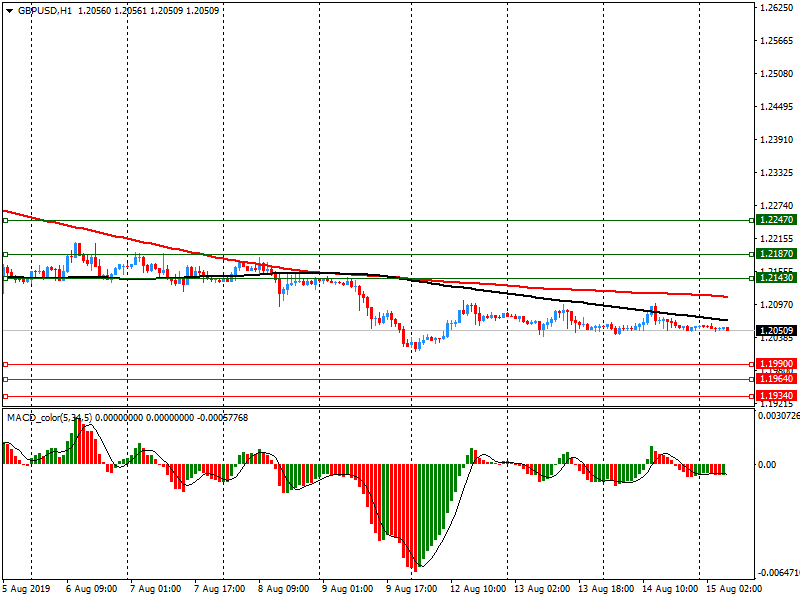The image size is (800, 600).
Task: Click the 15 Aug 02:00 time axis label
Action: [733, 589]
